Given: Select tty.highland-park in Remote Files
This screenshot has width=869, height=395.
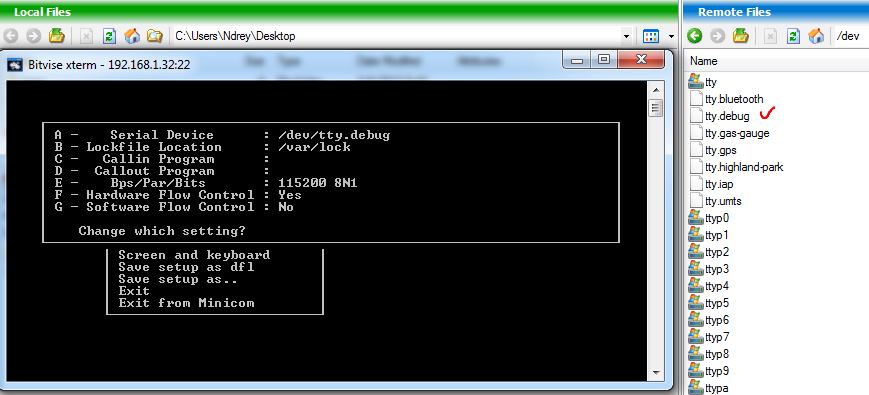Looking at the screenshot, I should coord(744,167).
